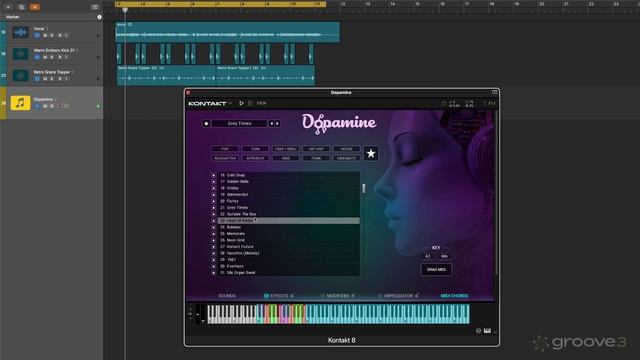Viewport: 640px width, 360px height.
Task: Filter chords by the HOUSE genre
Action: [347, 149]
